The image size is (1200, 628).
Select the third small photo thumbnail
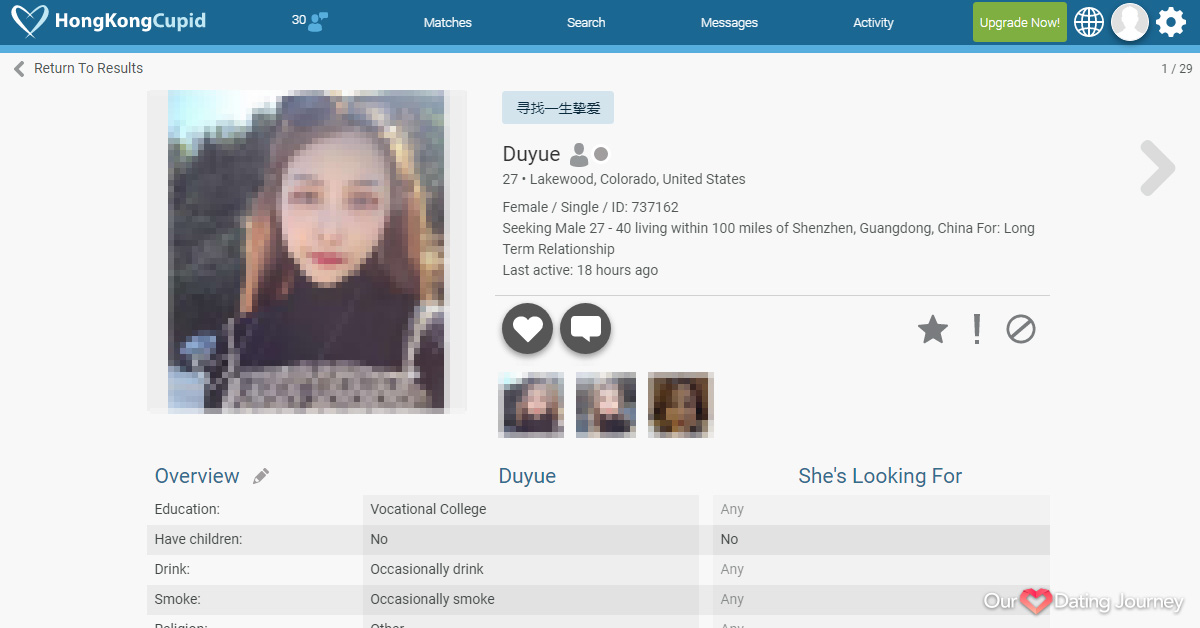coord(680,405)
